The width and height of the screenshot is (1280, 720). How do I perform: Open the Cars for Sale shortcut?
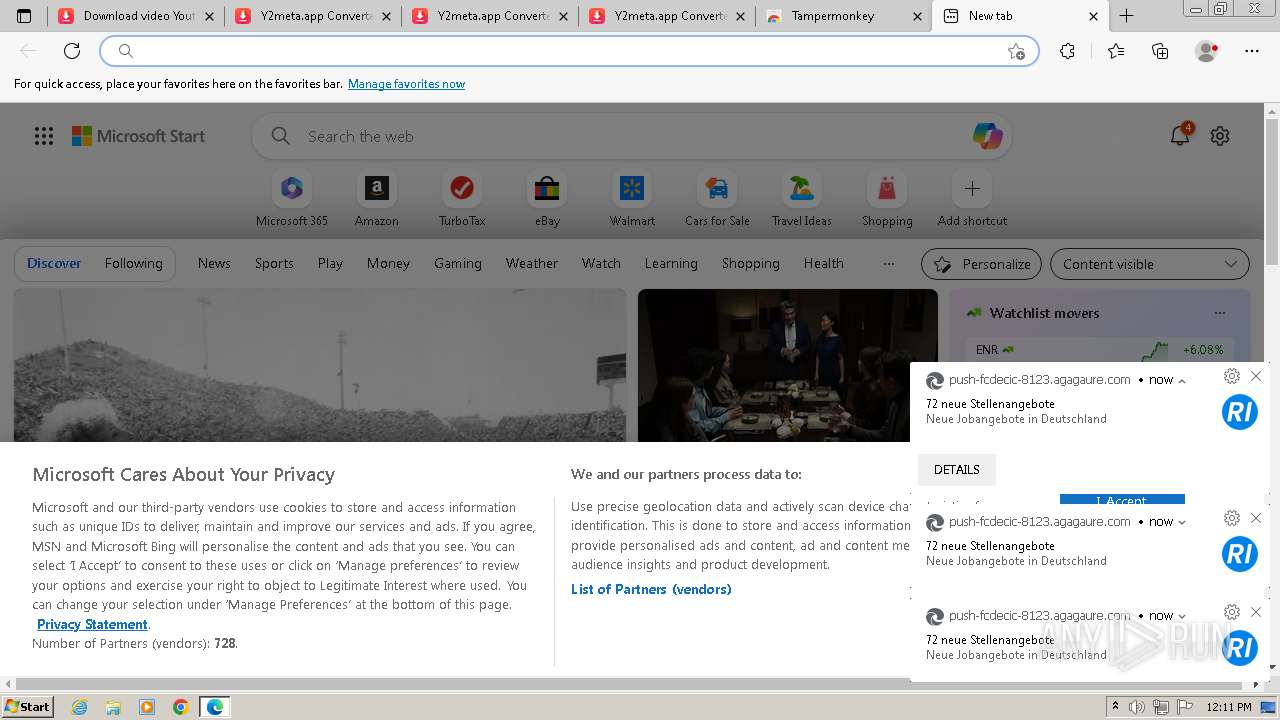717,199
